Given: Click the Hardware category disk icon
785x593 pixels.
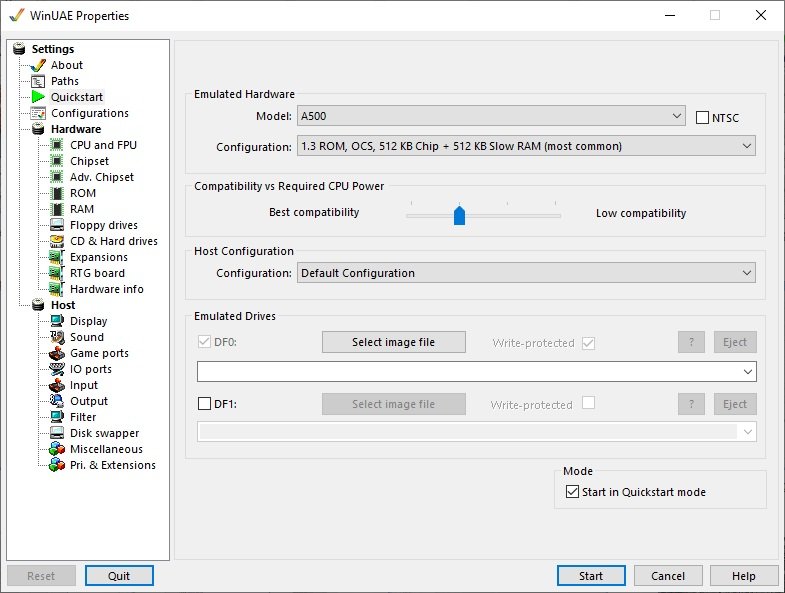Looking at the screenshot, I should [38, 129].
